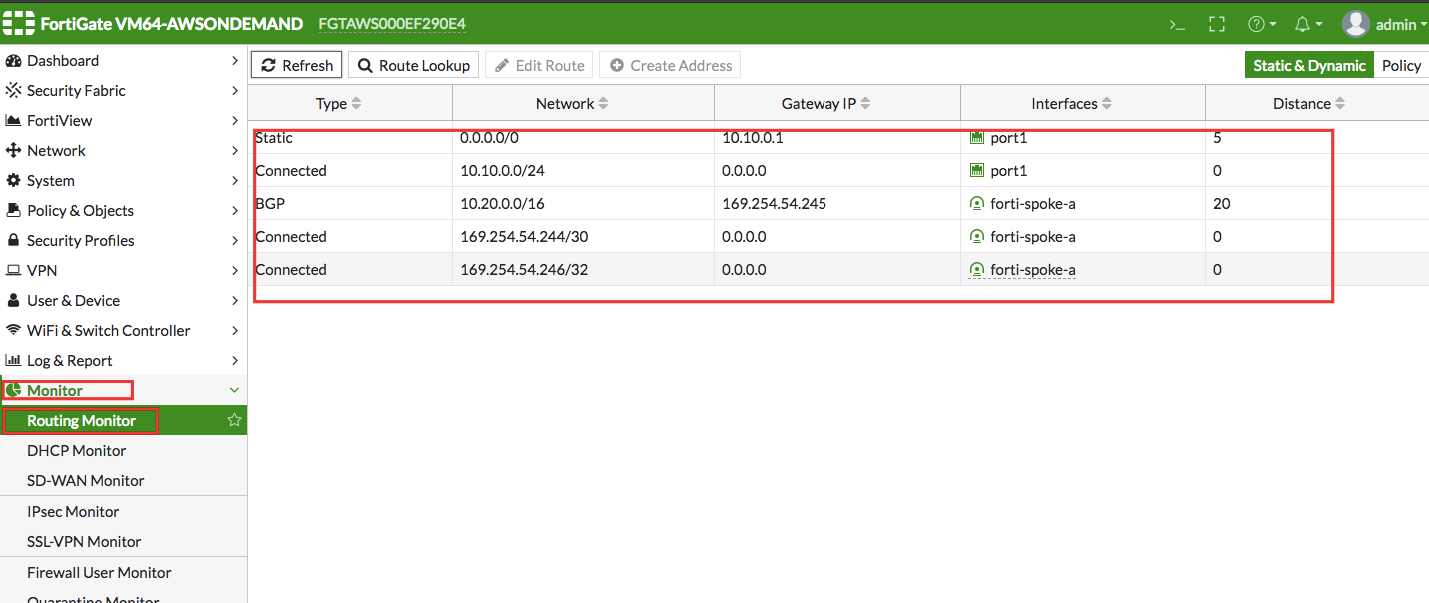1429x603 pixels.
Task: Collapse Monitor with its down chevron
Action: point(235,390)
